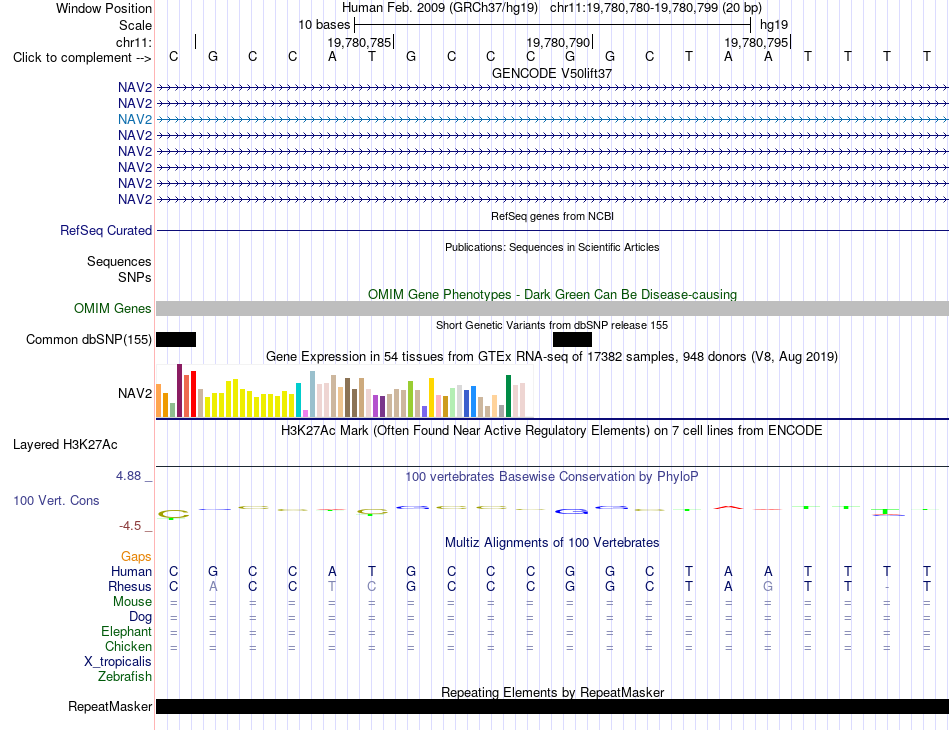This screenshot has width=950, height=730.
Task: Click the 'chr11:19,780,780-19,780,799 (20 bp)' position text
Action: (x=656, y=8)
